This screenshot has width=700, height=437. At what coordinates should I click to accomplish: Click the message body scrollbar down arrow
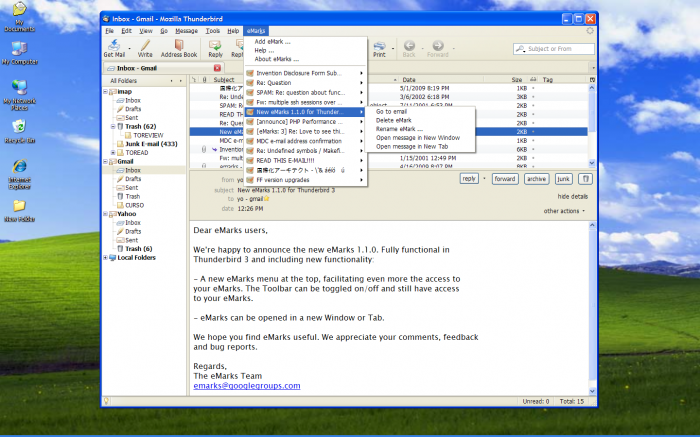(x=592, y=391)
